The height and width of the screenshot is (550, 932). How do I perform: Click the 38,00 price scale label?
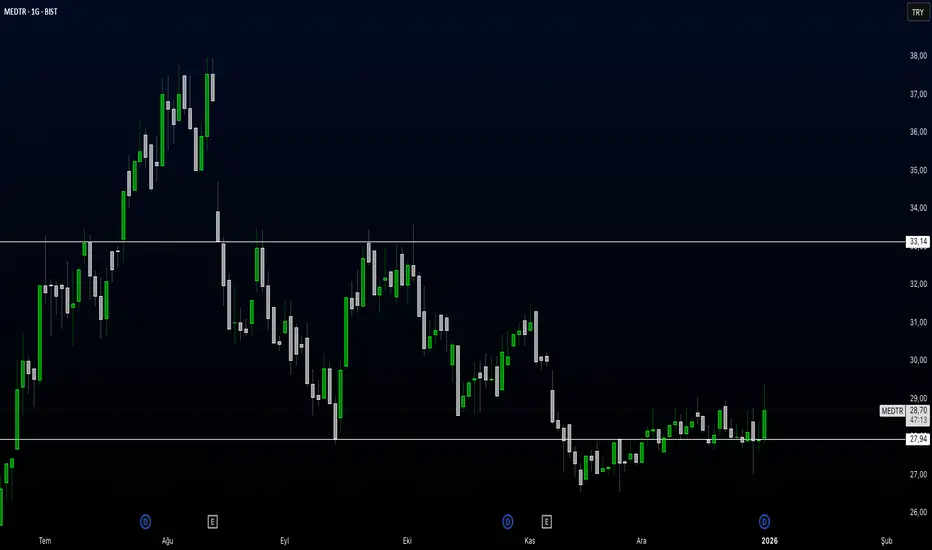[918, 56]
